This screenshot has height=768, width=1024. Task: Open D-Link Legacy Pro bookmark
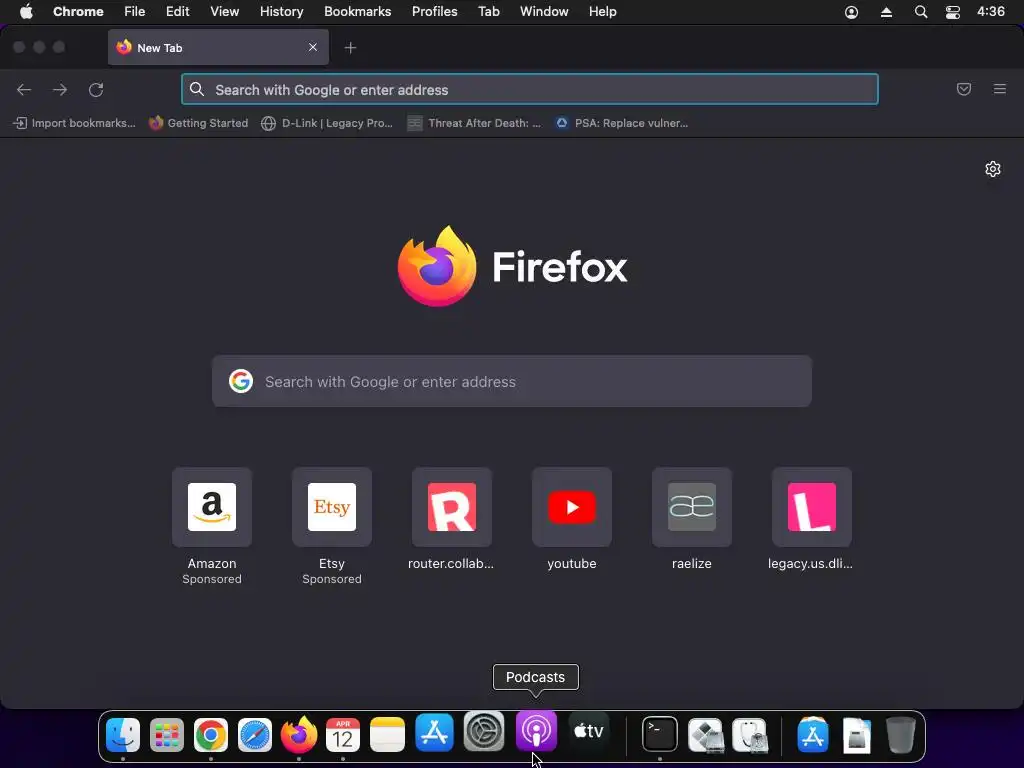click(327, 123)
